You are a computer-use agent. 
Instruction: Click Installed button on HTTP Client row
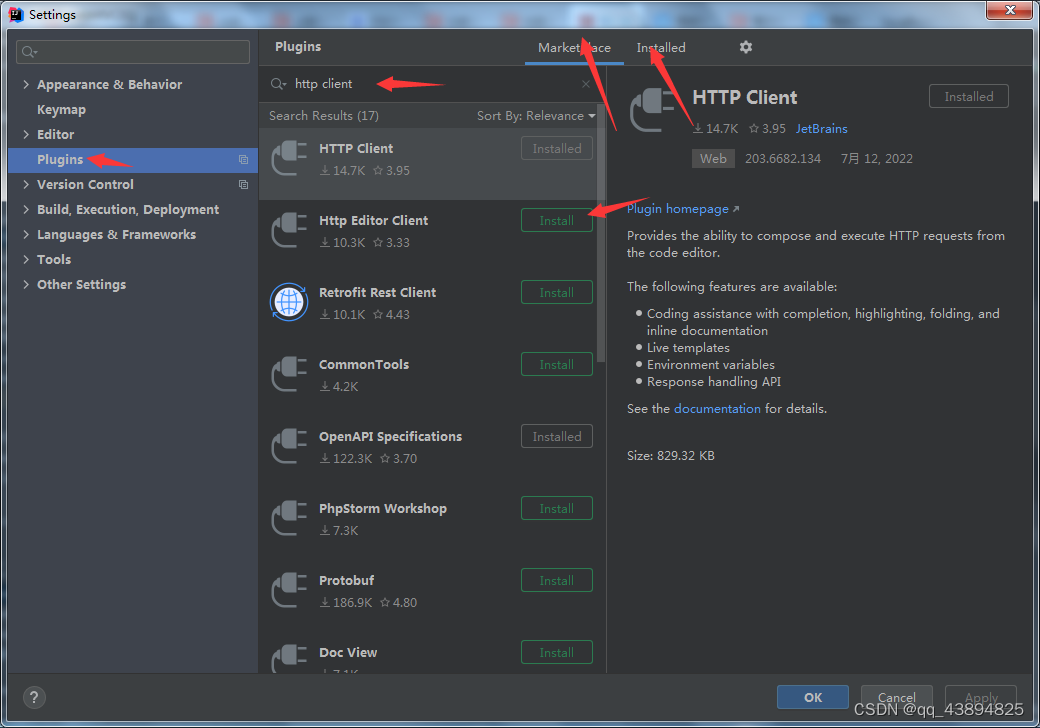tap(556, 149)
